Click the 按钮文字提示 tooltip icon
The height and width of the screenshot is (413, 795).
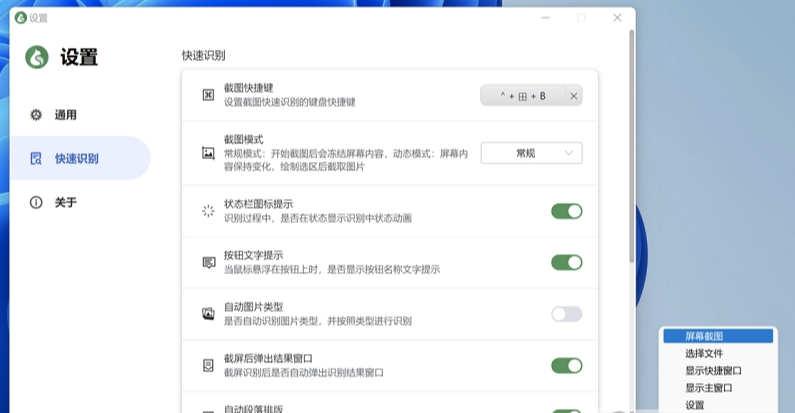click(x=208, y=262)
